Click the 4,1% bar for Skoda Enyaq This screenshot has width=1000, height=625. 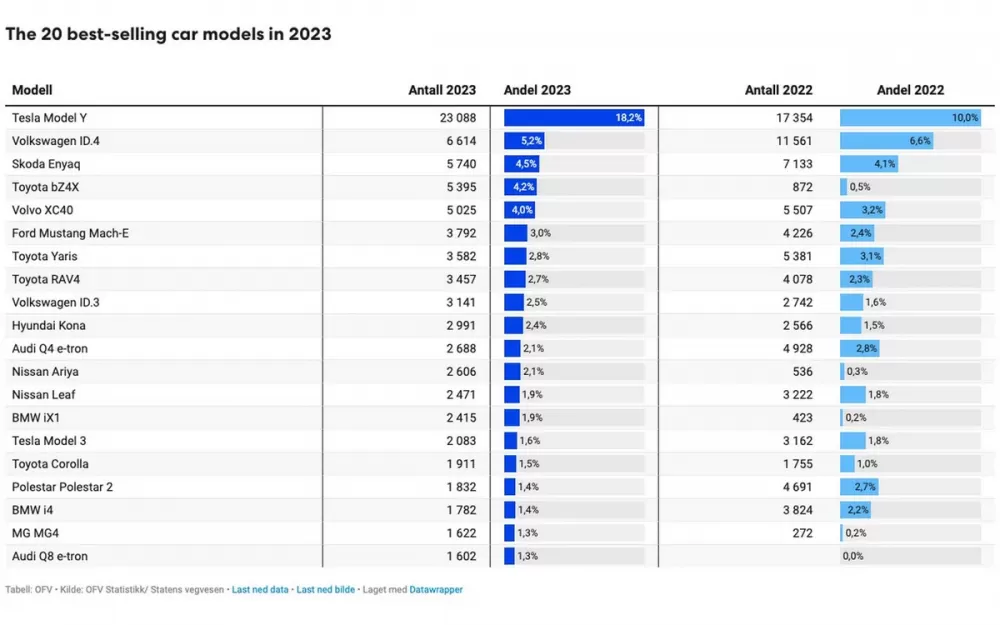pyautogui.click(x=869, y=164)
